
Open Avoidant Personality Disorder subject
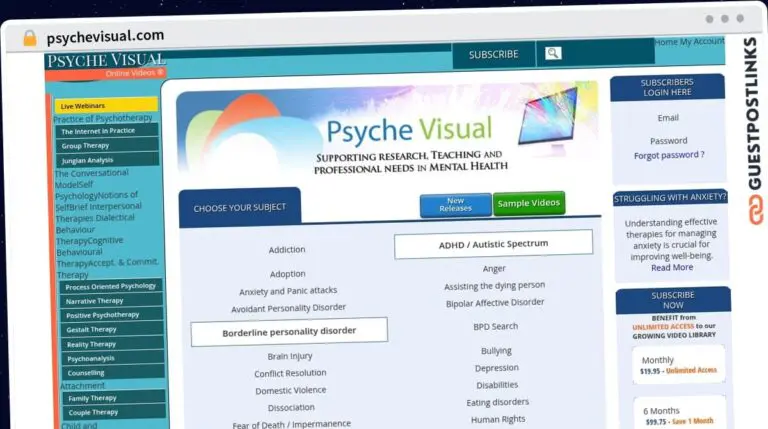pyautogui.click(x=288, y=308)
